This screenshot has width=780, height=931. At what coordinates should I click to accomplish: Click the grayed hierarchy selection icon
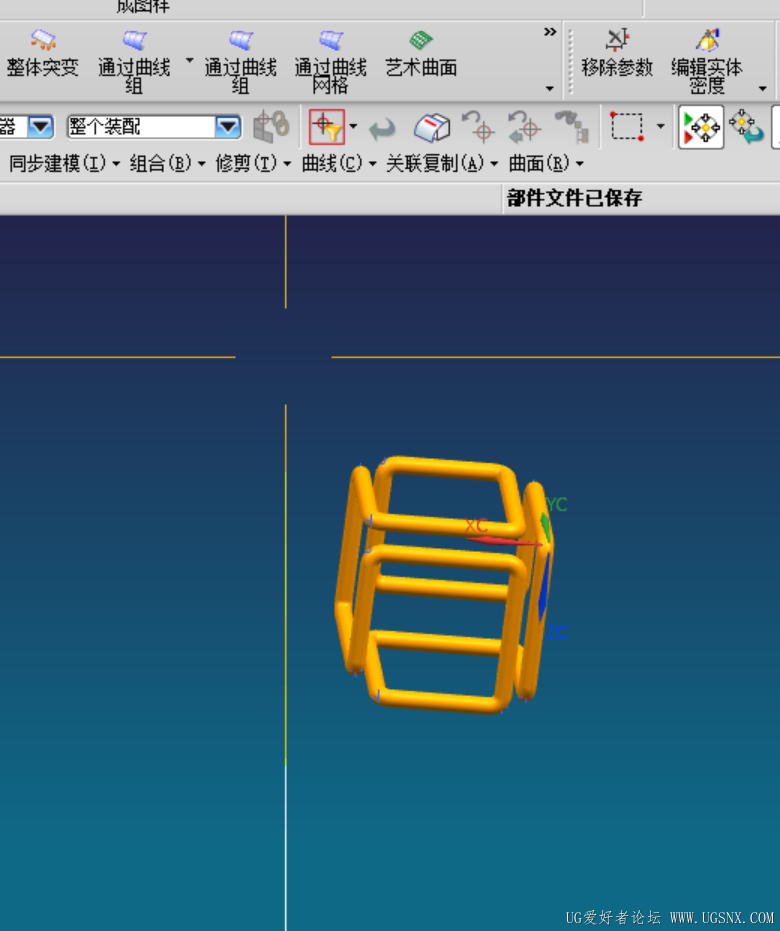coord(572,126)
